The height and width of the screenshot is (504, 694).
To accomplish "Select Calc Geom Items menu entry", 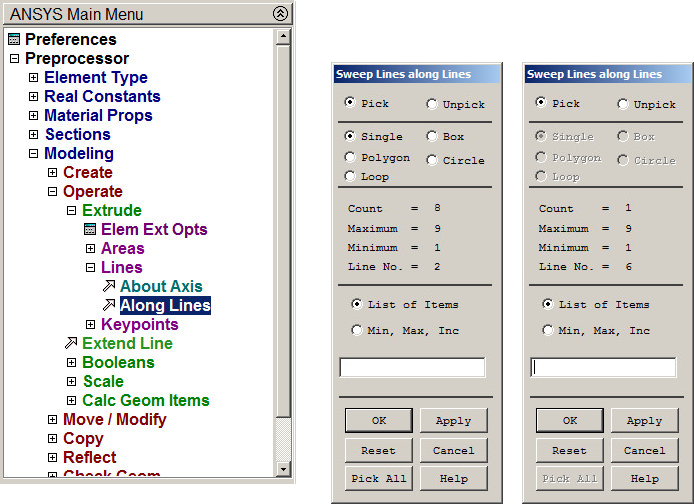I will [145, 401].
